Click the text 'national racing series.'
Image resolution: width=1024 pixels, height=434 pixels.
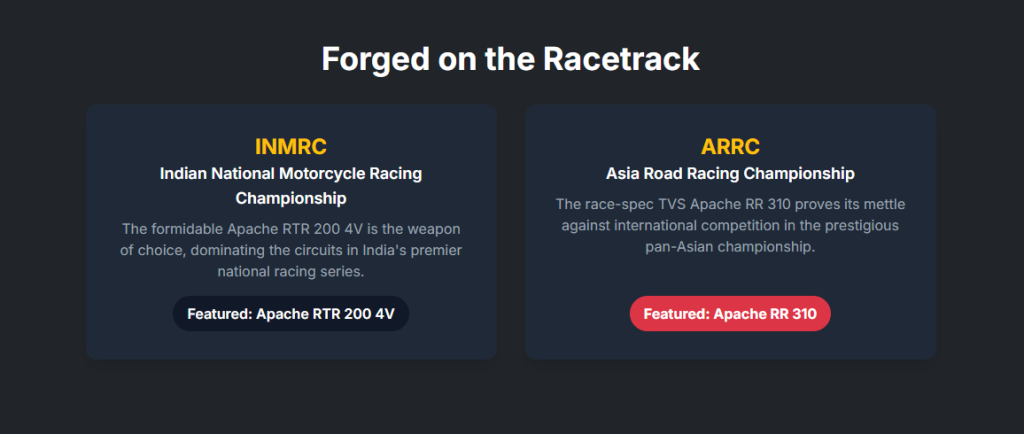point(291,271)
